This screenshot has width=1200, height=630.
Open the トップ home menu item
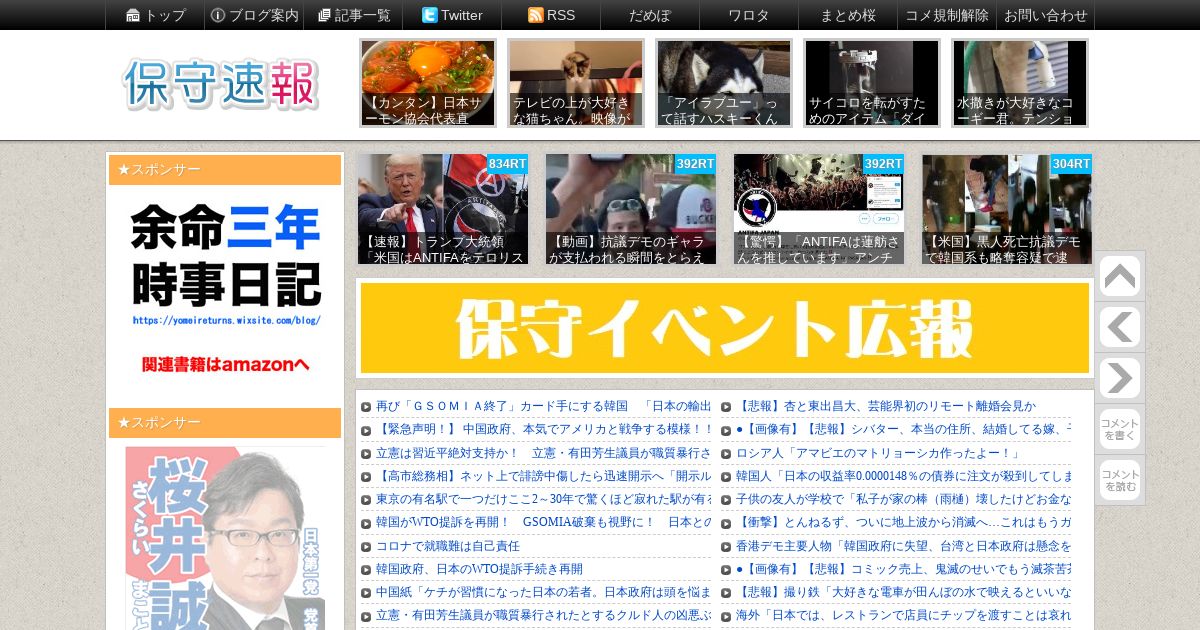pyautogui.click(x=156, y=15)
